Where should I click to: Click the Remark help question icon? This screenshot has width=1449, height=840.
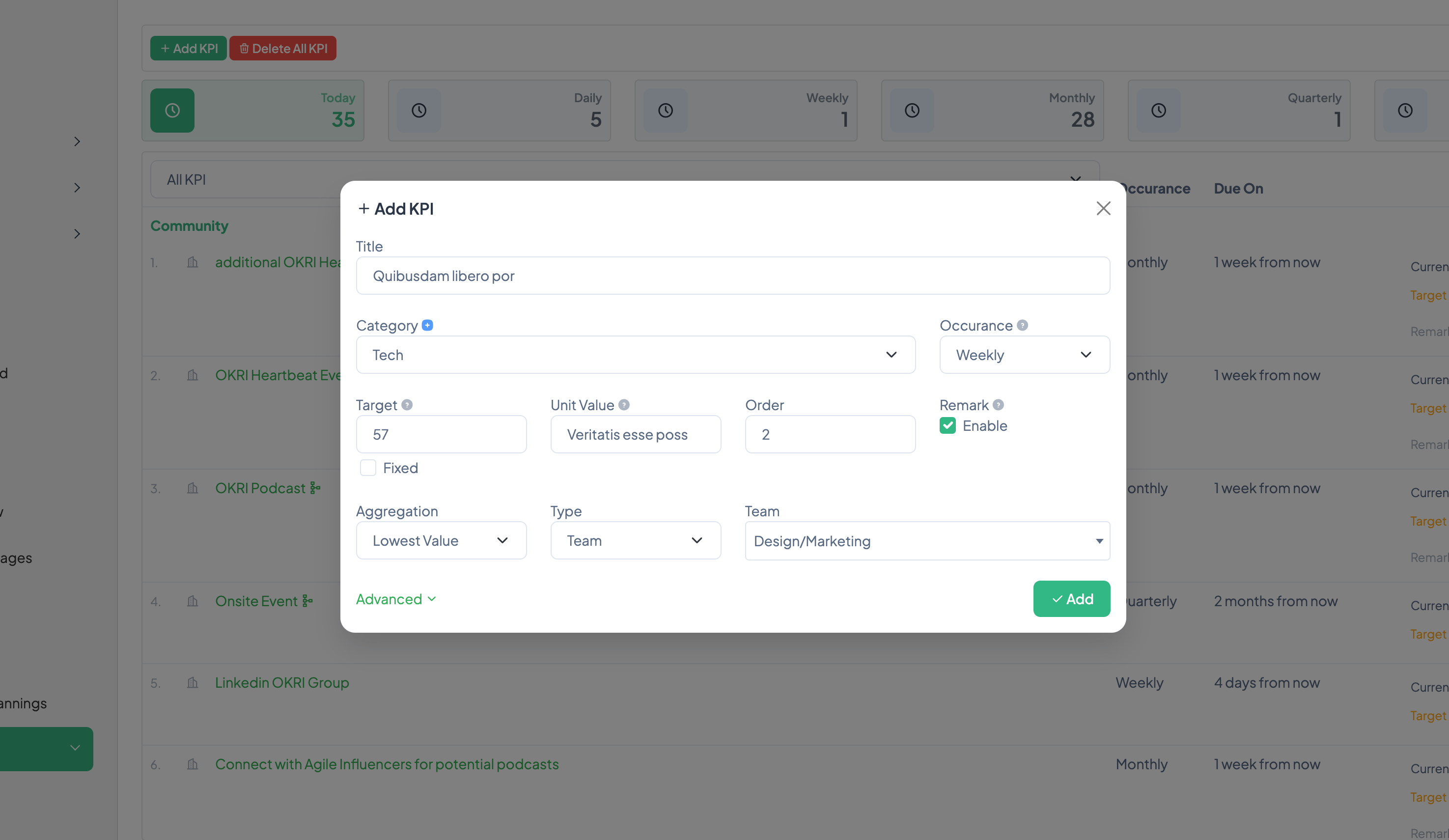(x=998, y=405)
